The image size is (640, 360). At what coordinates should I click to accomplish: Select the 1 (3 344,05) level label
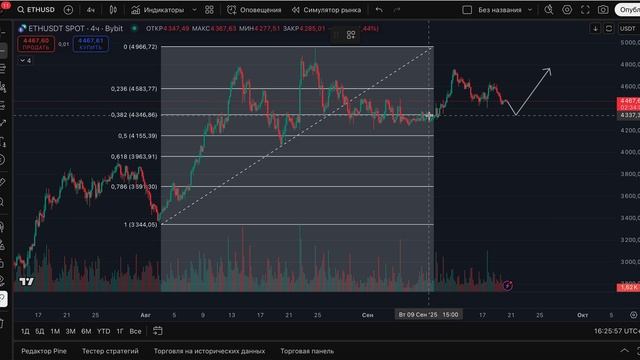(140, 224)
